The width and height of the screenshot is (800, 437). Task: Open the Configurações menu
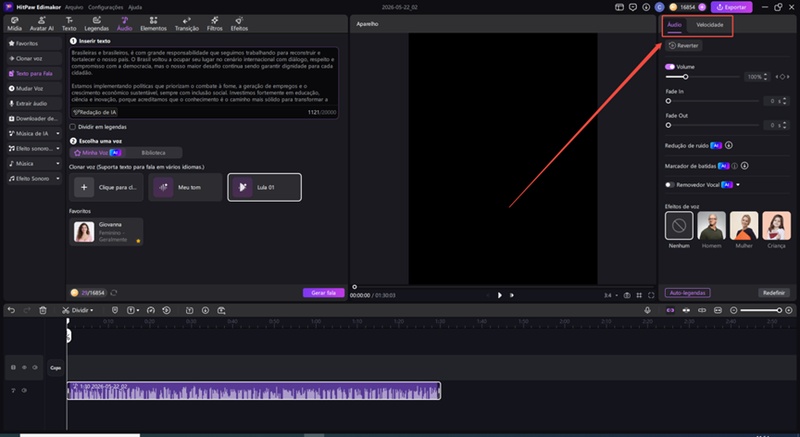[x=105, y=7]
